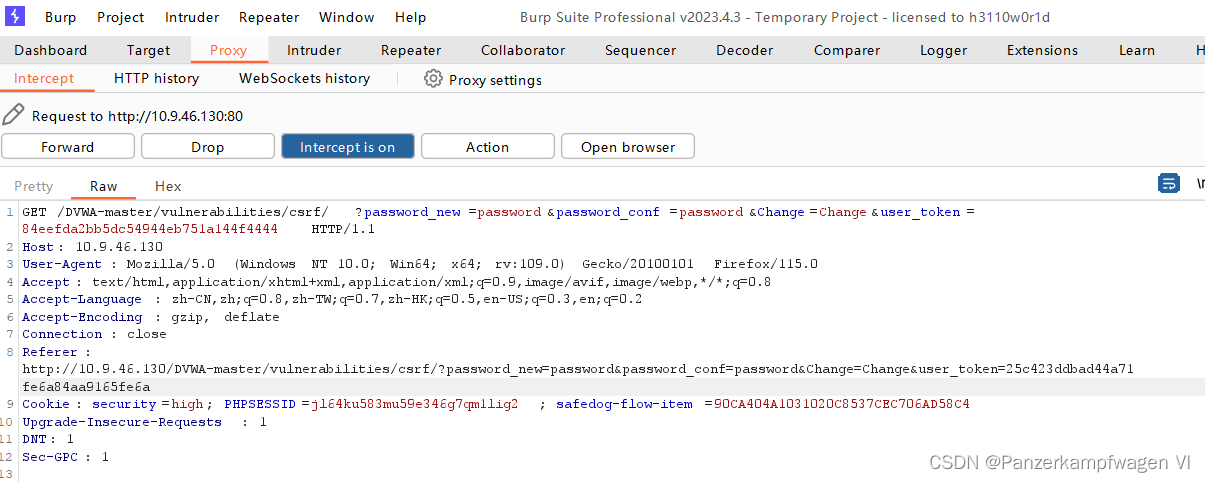Viewport: 1205px width, 482px height.
Task: Click the Connection: close header line
Action: tap(94, 334)
